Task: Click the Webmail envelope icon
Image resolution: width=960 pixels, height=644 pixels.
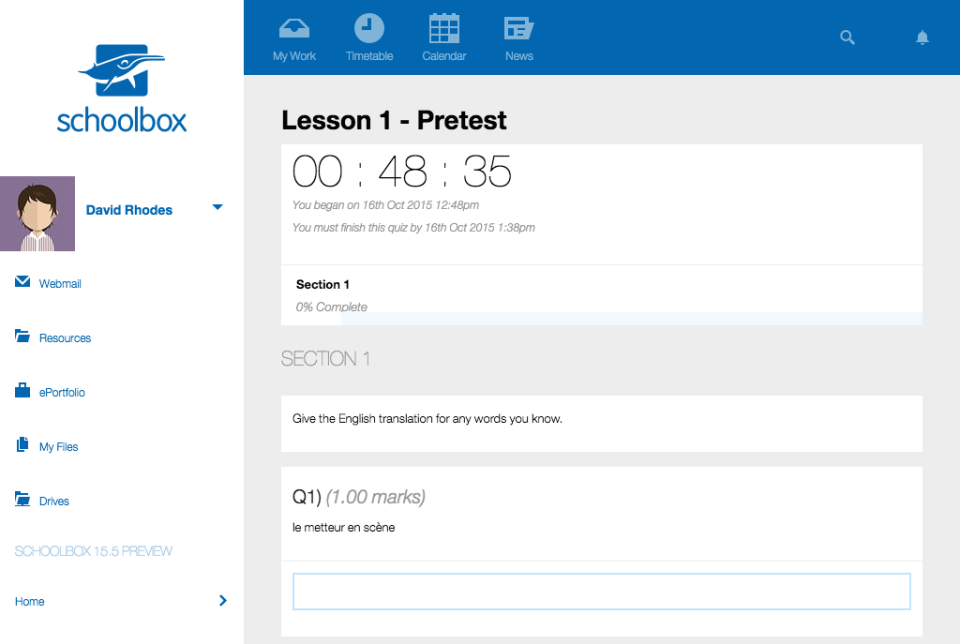Action: tap(21, 283)
